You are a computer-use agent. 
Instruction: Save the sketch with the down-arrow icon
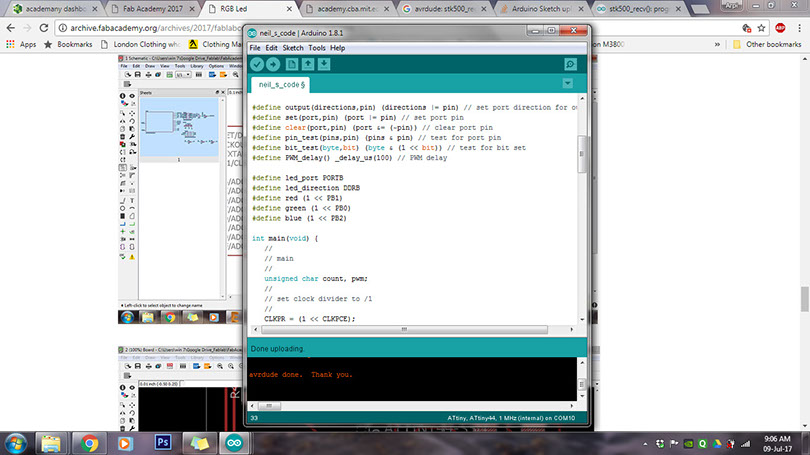point(324,64)
